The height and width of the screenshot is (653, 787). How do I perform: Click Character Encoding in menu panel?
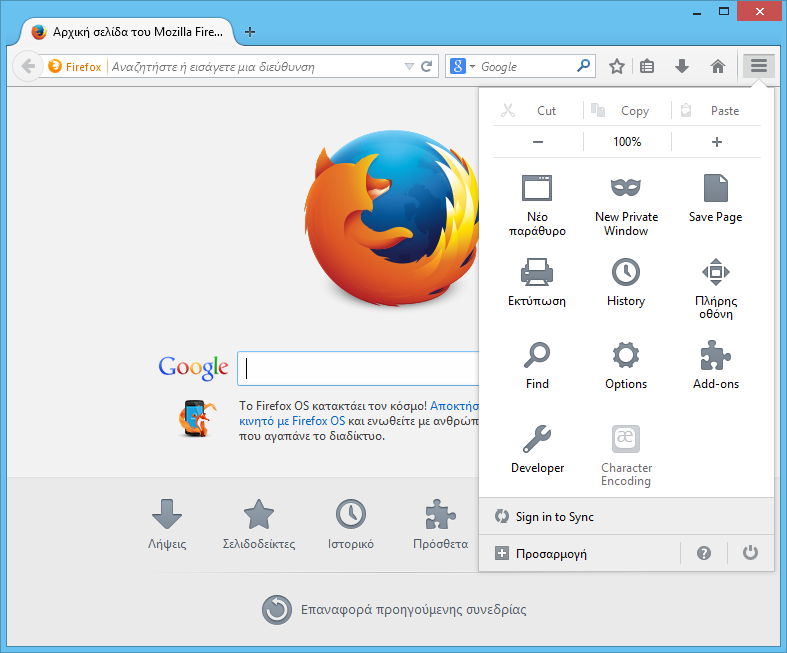pos(626,456)
